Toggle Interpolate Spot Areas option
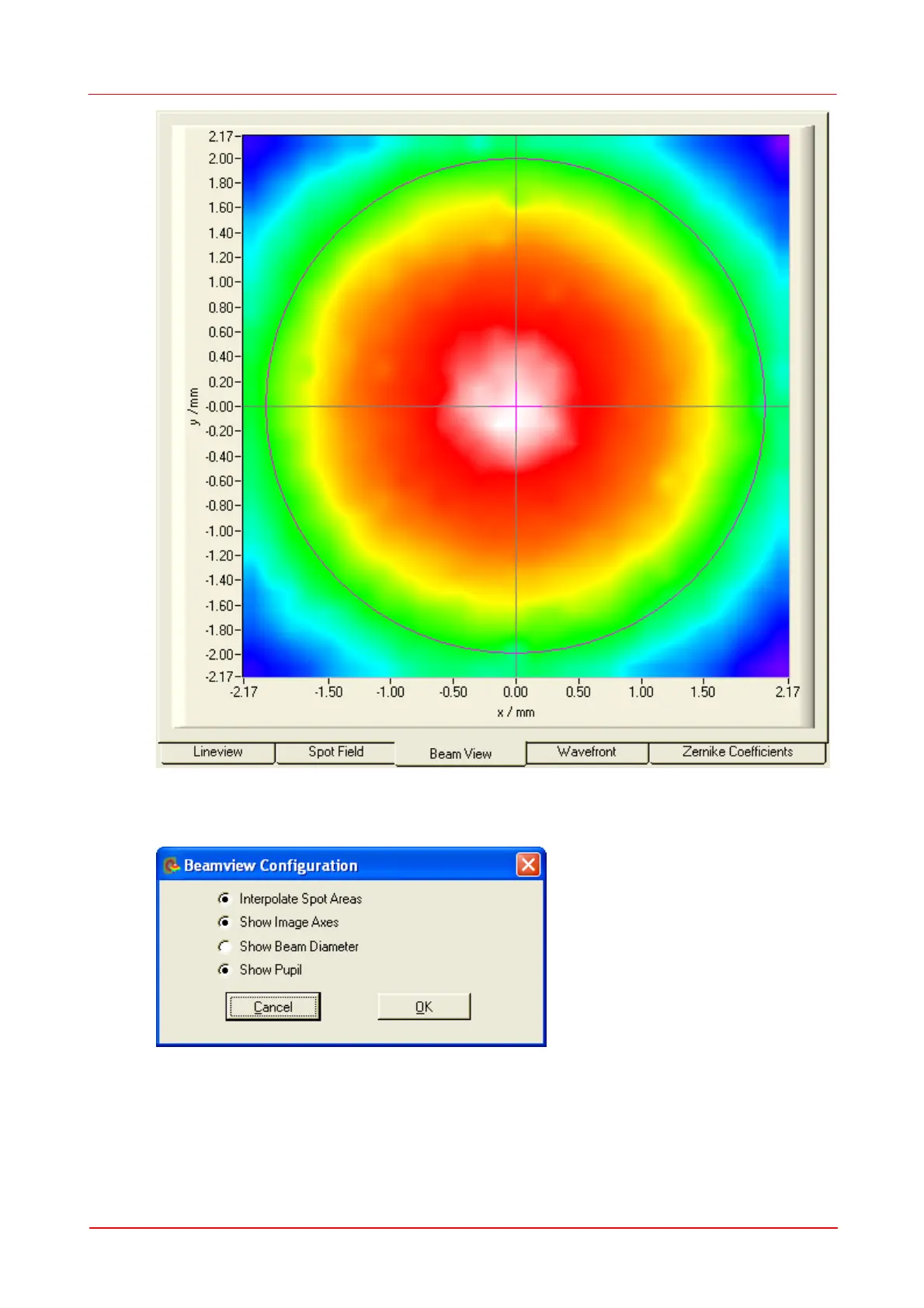Screen dimensions: 924x1308 224,899
